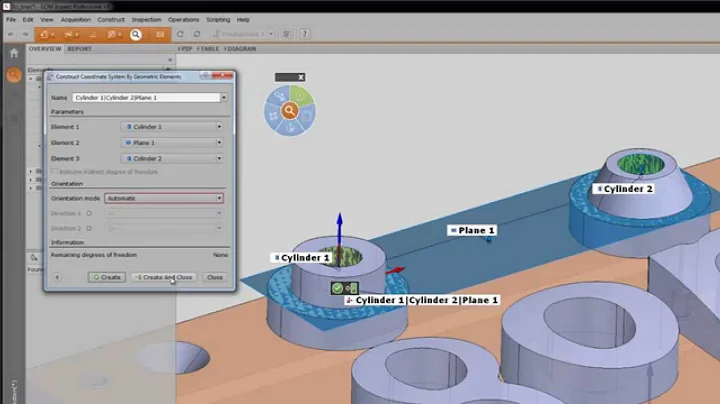Close the explorer panel with the small x
The height and width of the screenshot is (404, 720).
(170, 60)
